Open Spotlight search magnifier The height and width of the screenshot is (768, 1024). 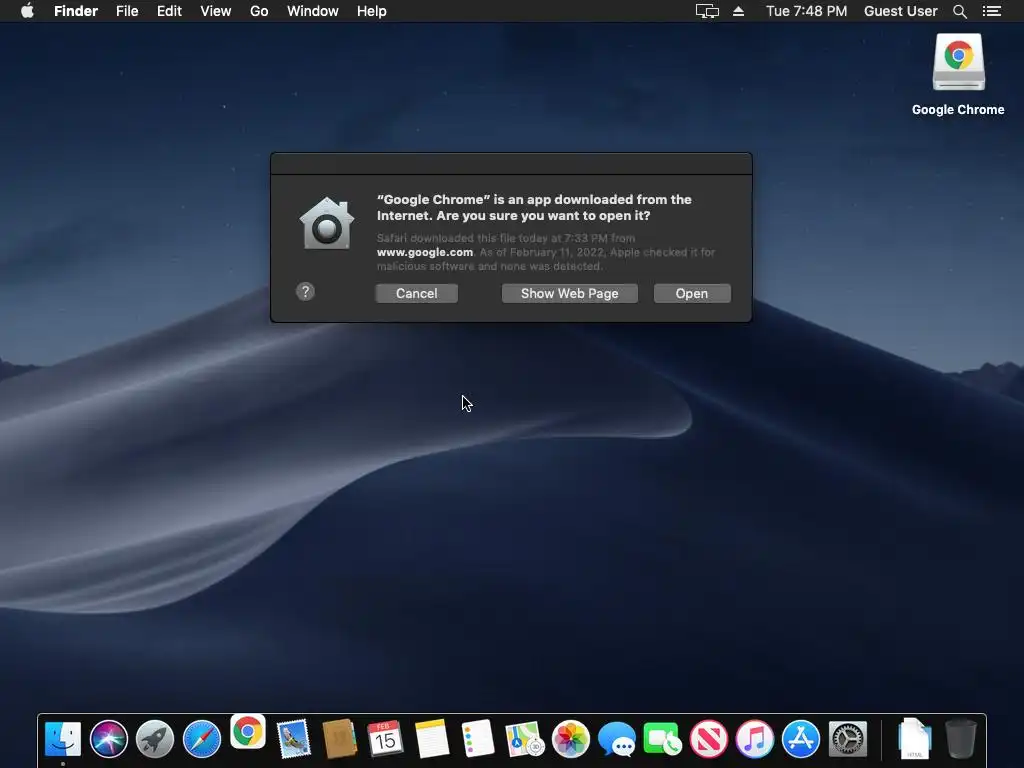(x=959, y=11)
